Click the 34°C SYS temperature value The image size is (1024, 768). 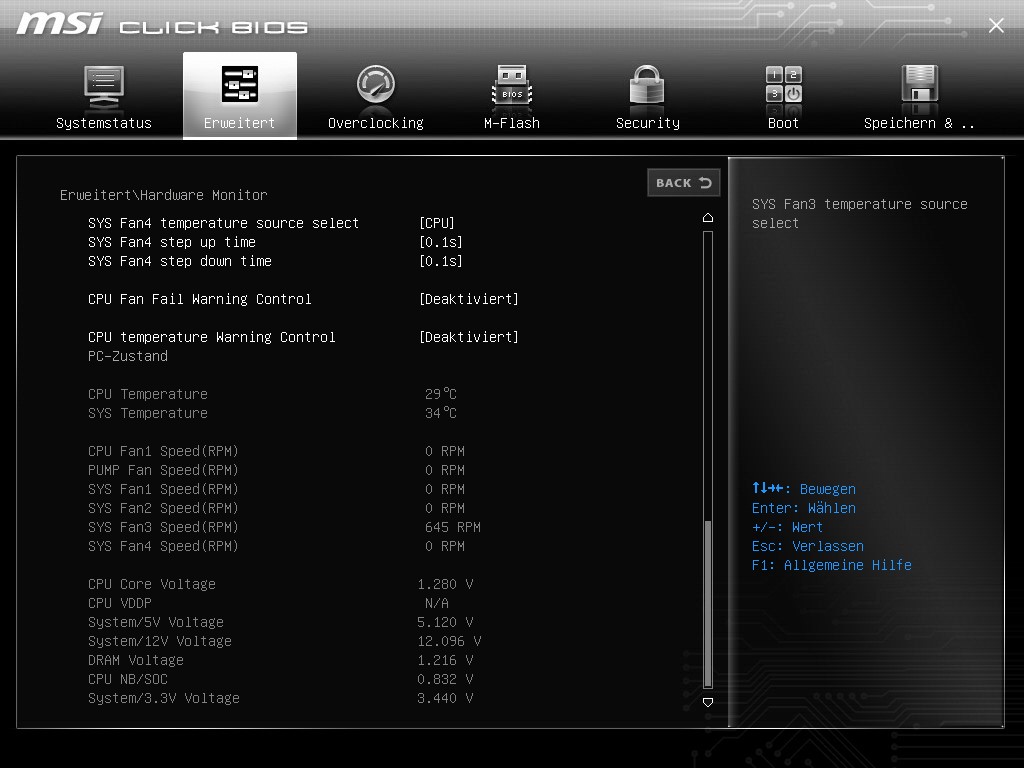(x=441, y=413)
